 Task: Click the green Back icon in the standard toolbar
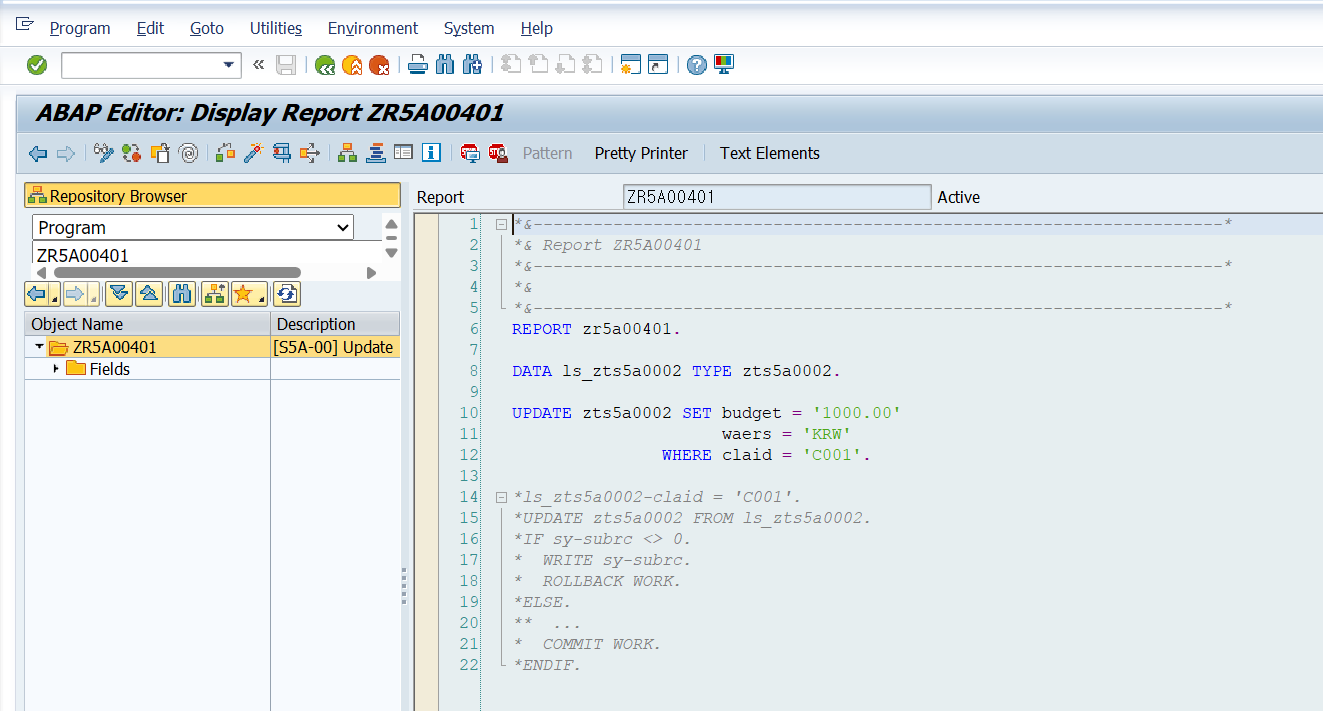pyautogui.click(x=324, y=66)
